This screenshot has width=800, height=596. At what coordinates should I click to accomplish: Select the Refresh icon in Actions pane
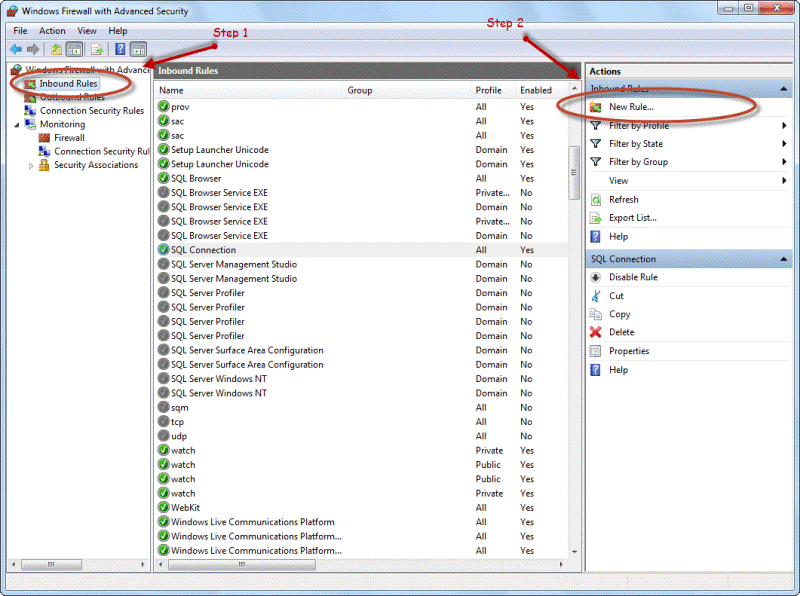point(598,199)
